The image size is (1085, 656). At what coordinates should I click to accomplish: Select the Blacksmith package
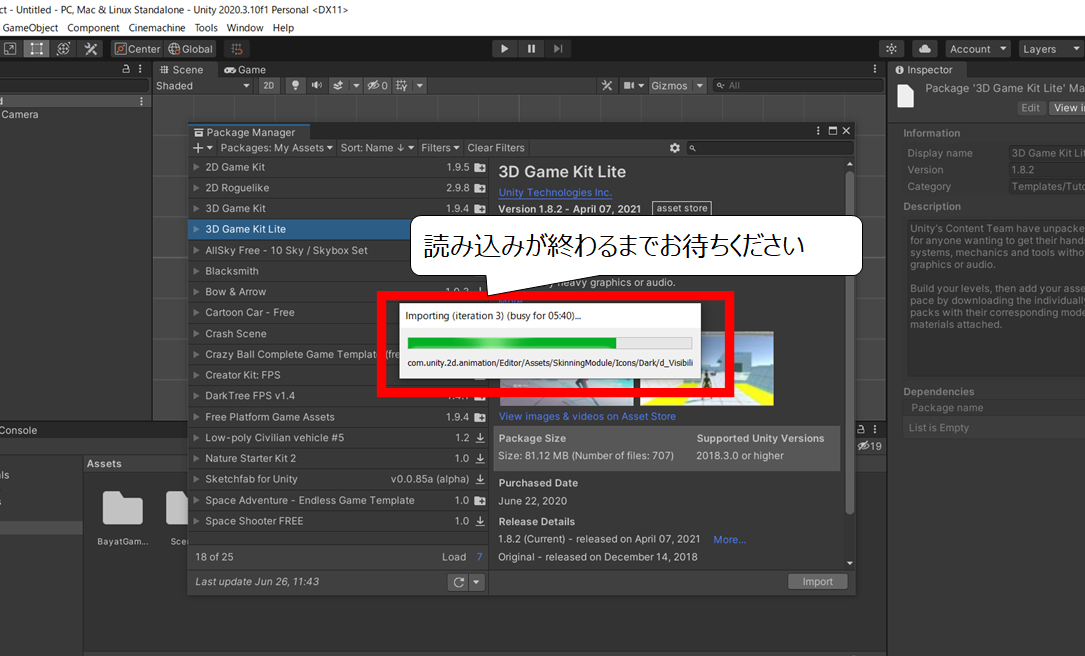coord(232,271)
